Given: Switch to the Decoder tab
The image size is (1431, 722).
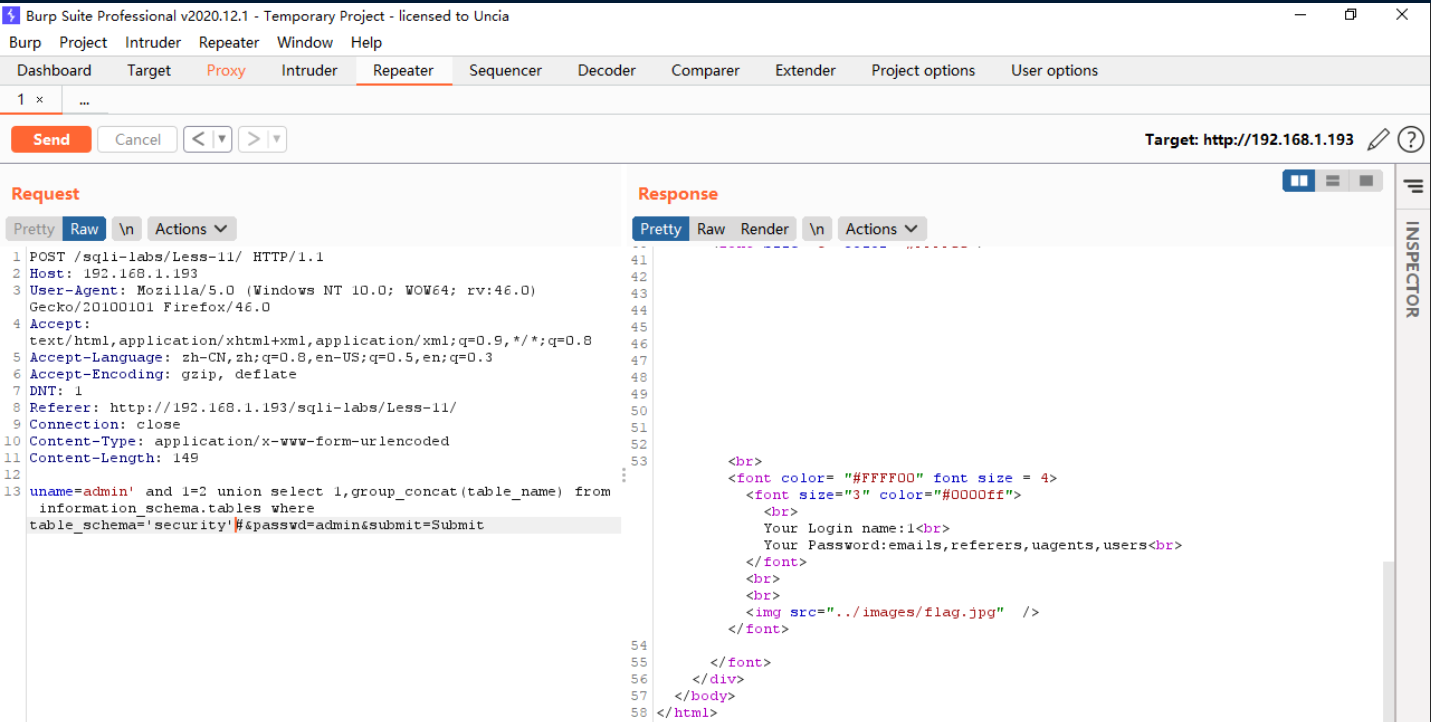Looking at the screenshot, I should coord(607,70).
